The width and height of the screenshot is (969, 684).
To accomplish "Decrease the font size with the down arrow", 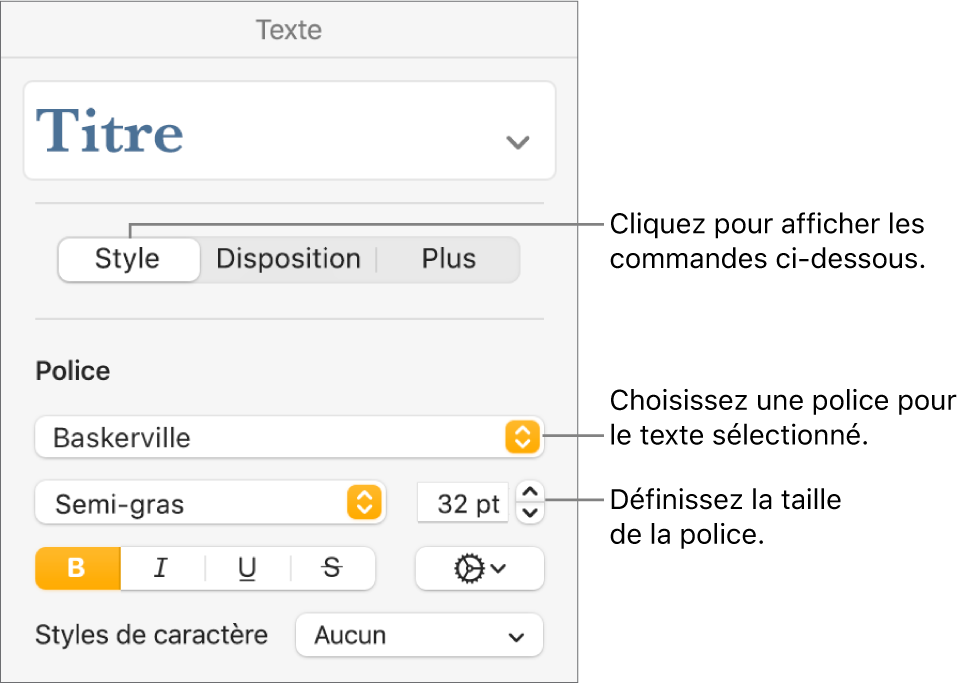I will [x=530, y=513].
